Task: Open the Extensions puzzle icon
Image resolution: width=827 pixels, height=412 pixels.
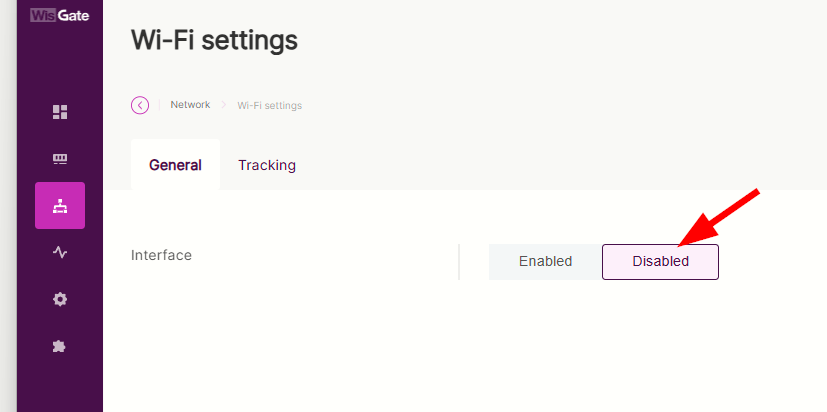Action: pos(60,346)
